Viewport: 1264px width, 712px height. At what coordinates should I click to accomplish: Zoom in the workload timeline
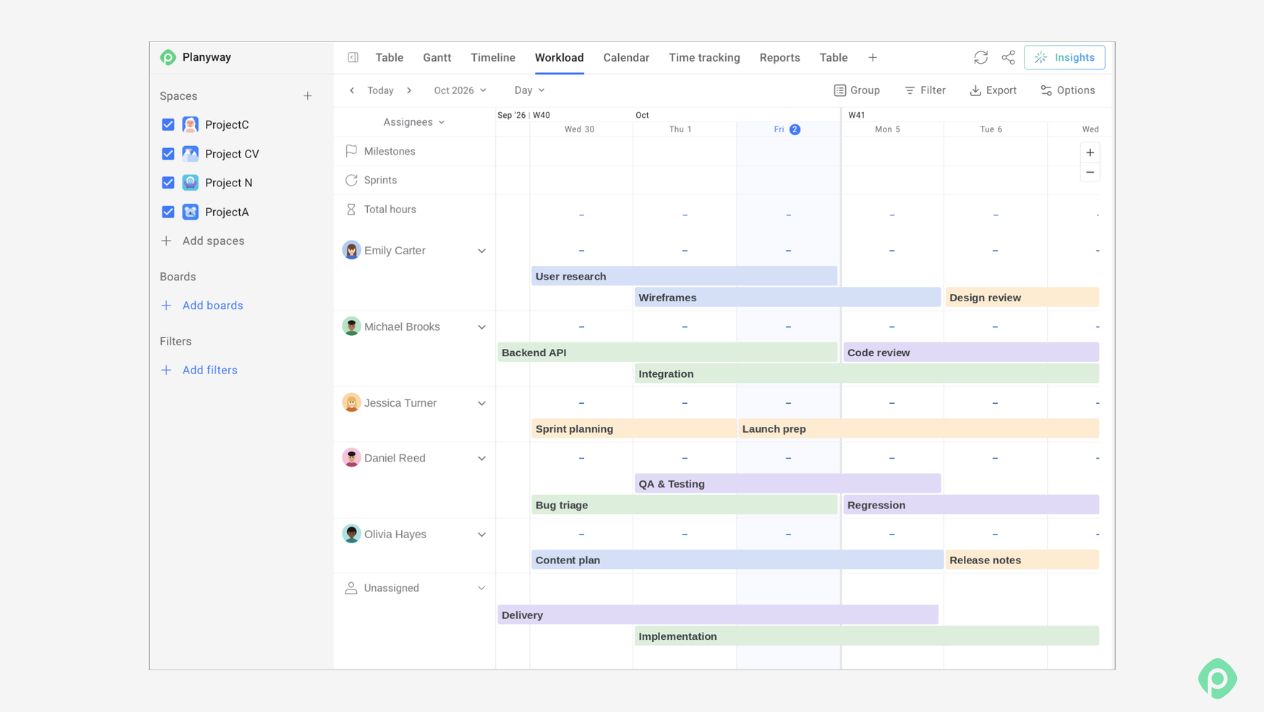[1090, 153]
